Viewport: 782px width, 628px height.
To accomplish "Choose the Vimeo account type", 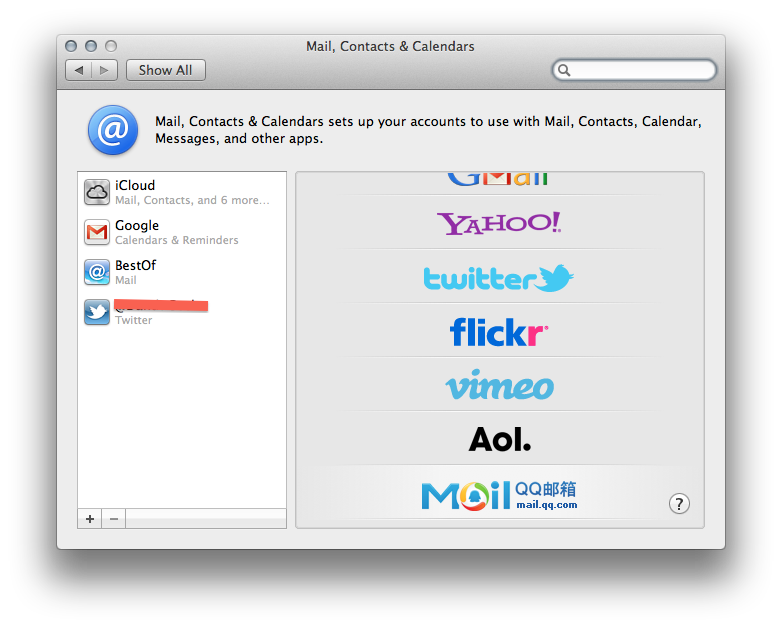I will pos(499,385).
